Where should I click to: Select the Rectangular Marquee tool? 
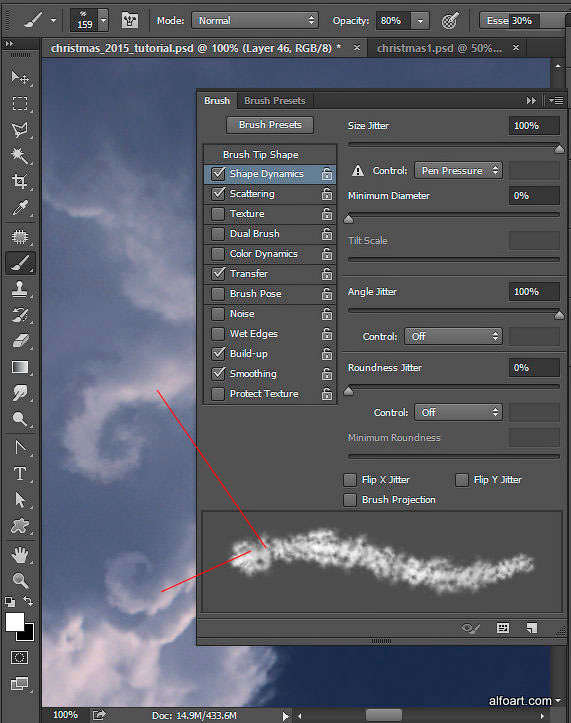click(20, 103)
